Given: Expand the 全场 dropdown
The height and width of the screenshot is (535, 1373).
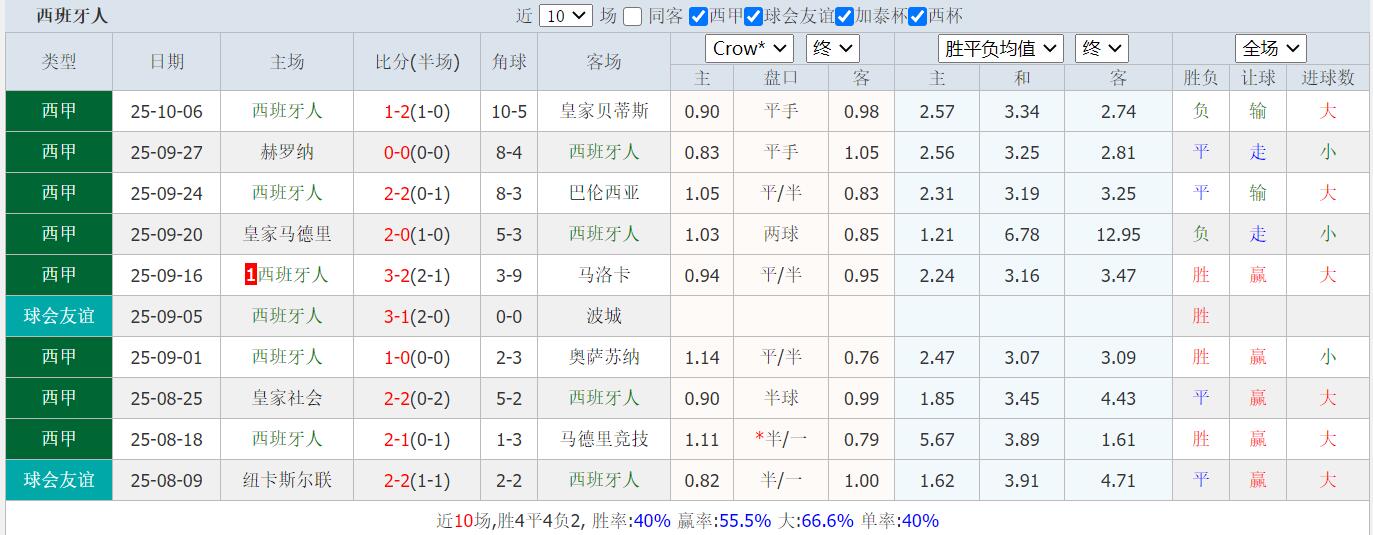Looking at the screenshot, I should (x=1270, y=48).
